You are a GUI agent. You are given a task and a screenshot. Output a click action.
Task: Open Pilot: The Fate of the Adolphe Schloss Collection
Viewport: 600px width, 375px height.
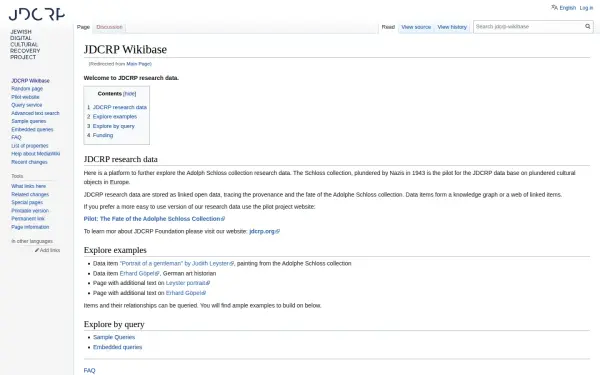154,219
